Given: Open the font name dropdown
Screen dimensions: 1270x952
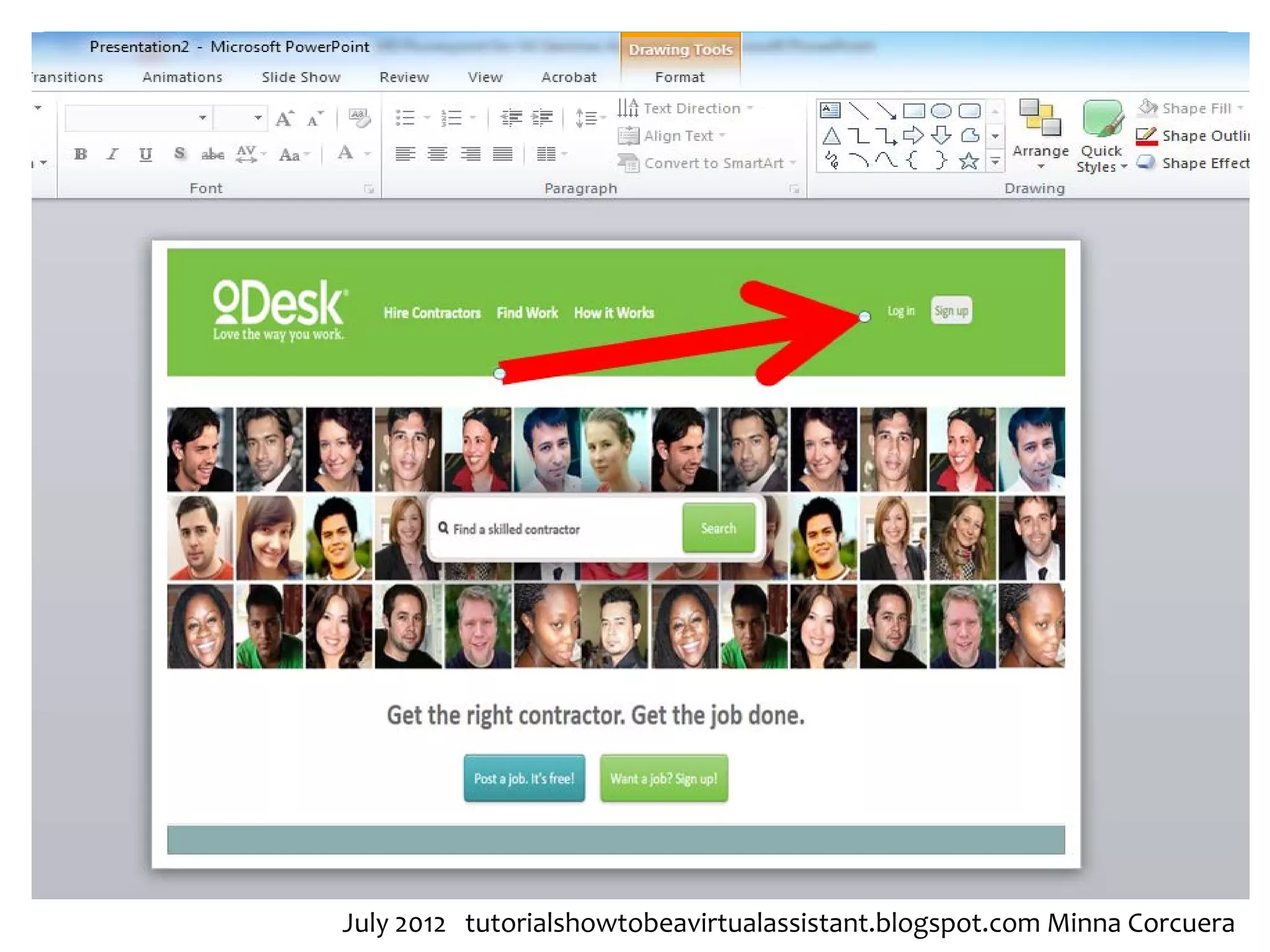Looking at the screenshot, I should point(202,118).
